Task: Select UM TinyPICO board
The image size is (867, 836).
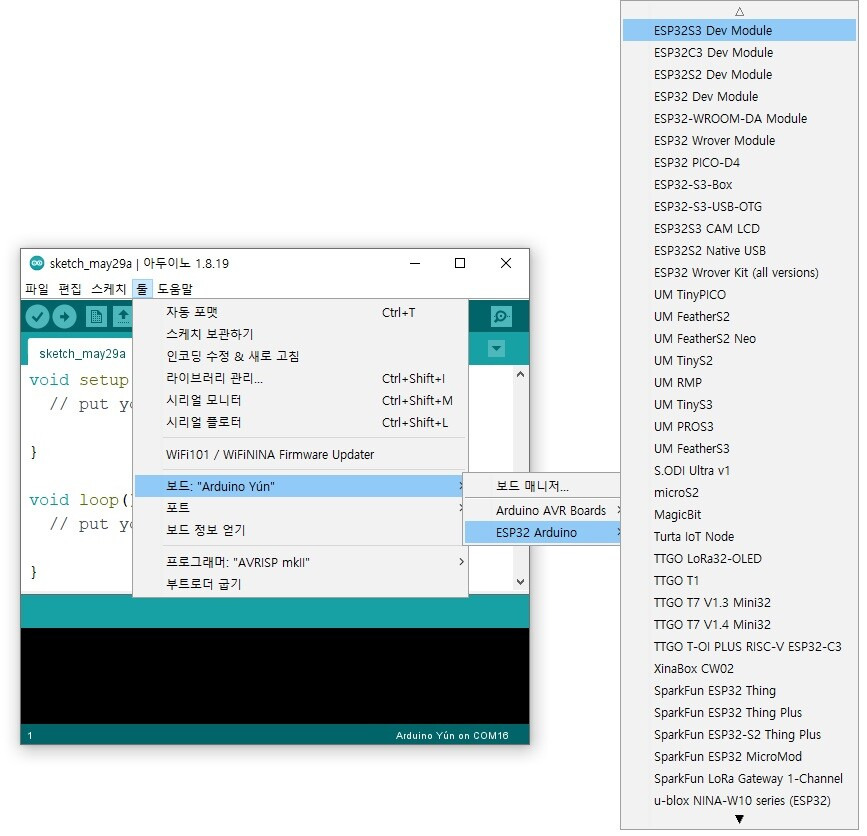Action: pos(739,295)
